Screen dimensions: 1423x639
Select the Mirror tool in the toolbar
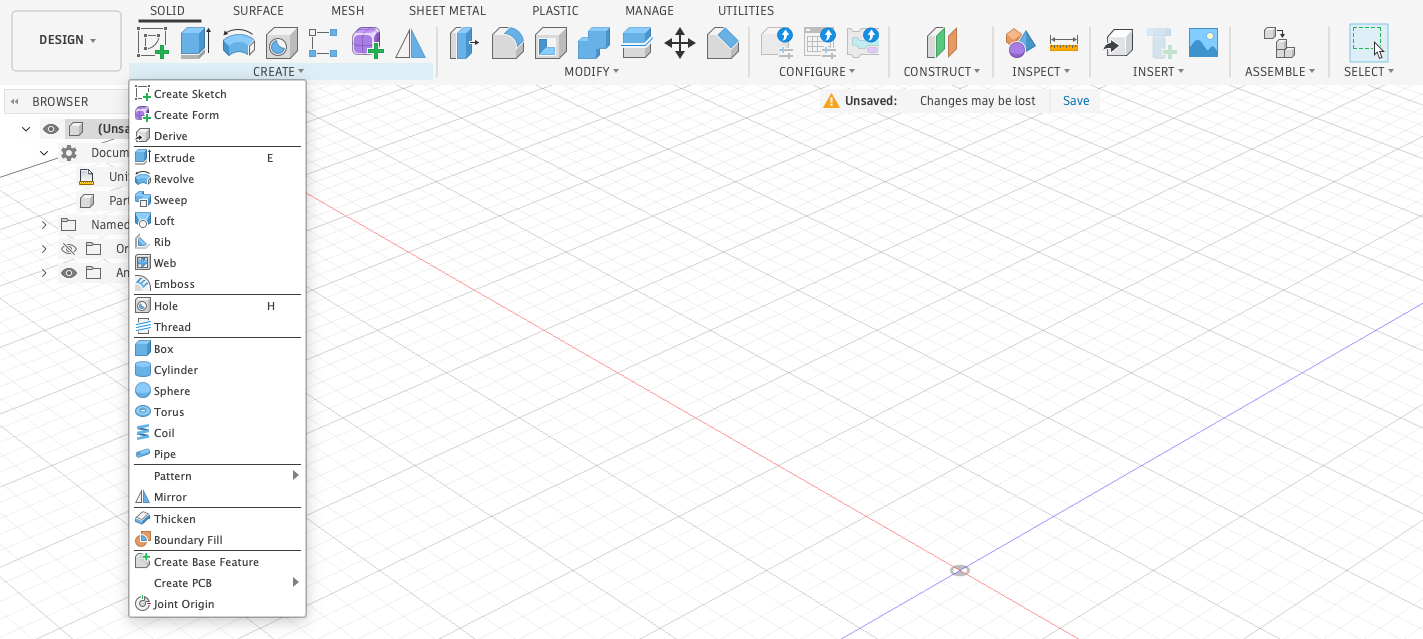[x=410, y=42]
